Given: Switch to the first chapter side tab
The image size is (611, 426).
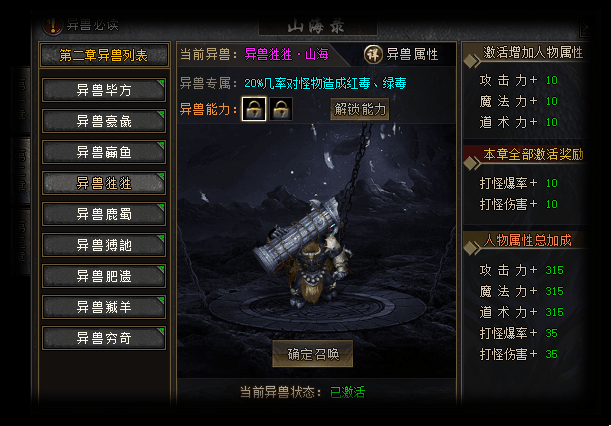Looking at the screenshot, I should pos(21,101).
